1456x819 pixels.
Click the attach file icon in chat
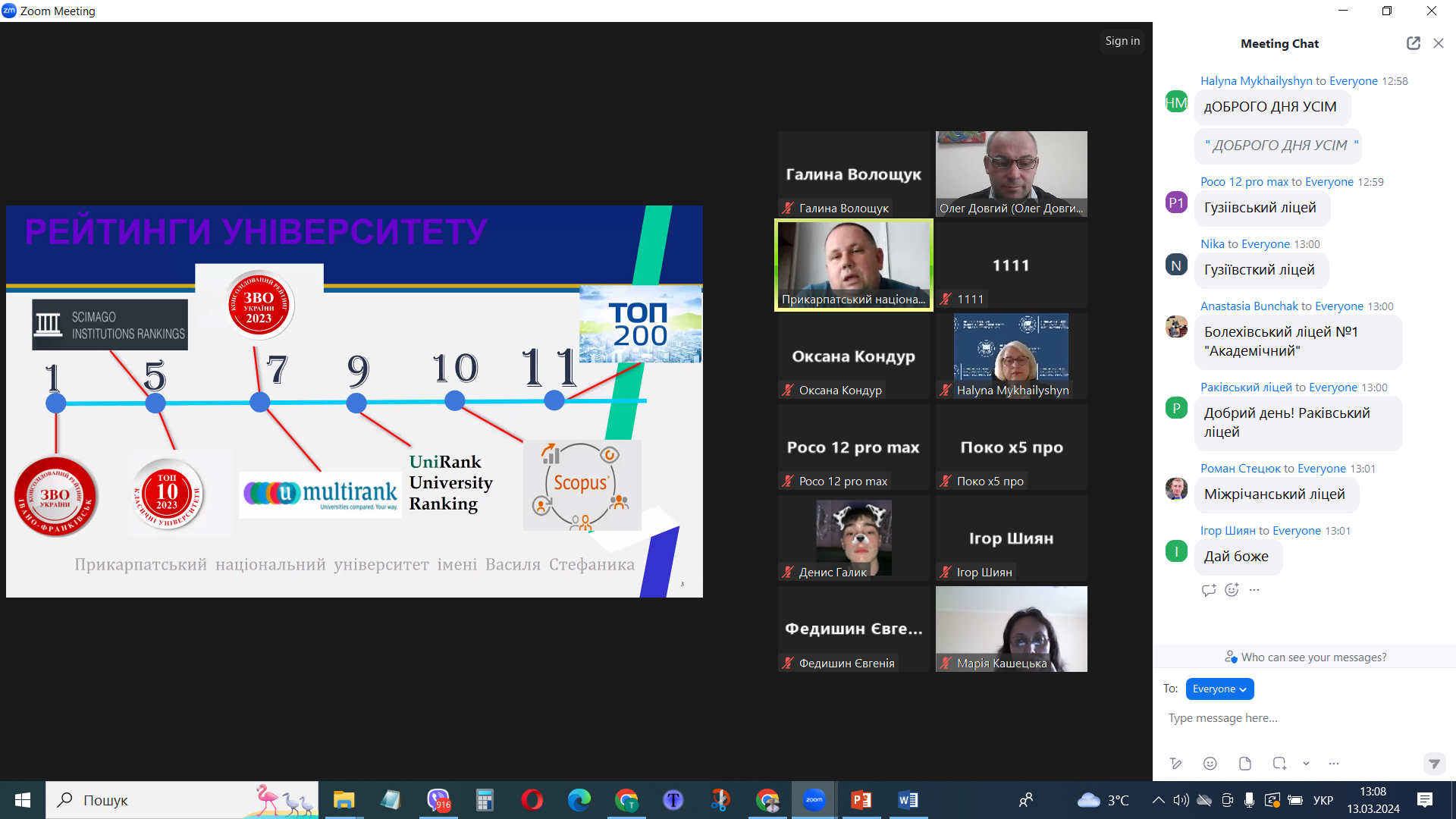tap(1244, 764)
